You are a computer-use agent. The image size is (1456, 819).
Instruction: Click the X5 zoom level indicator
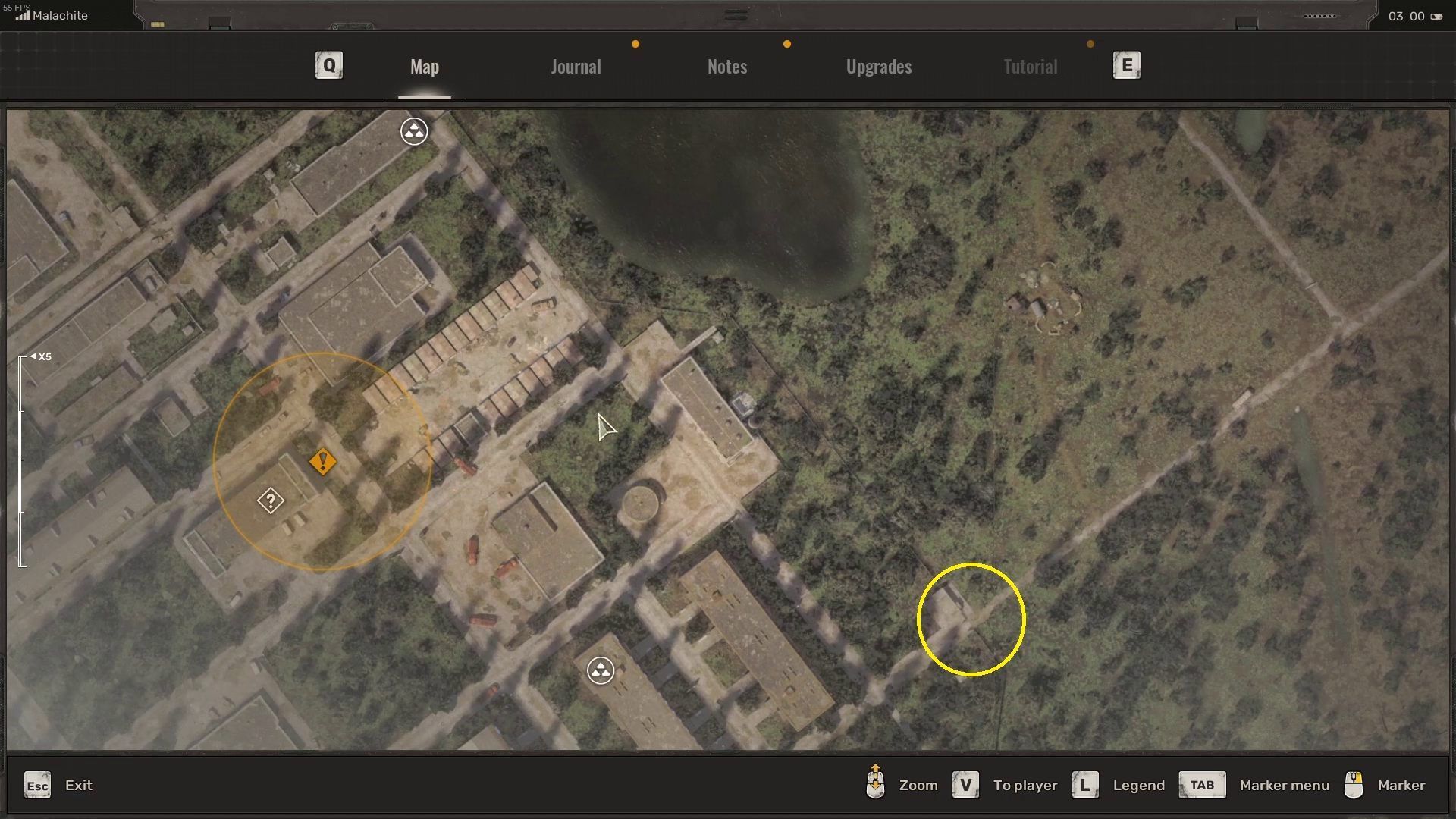pos(42,356)
